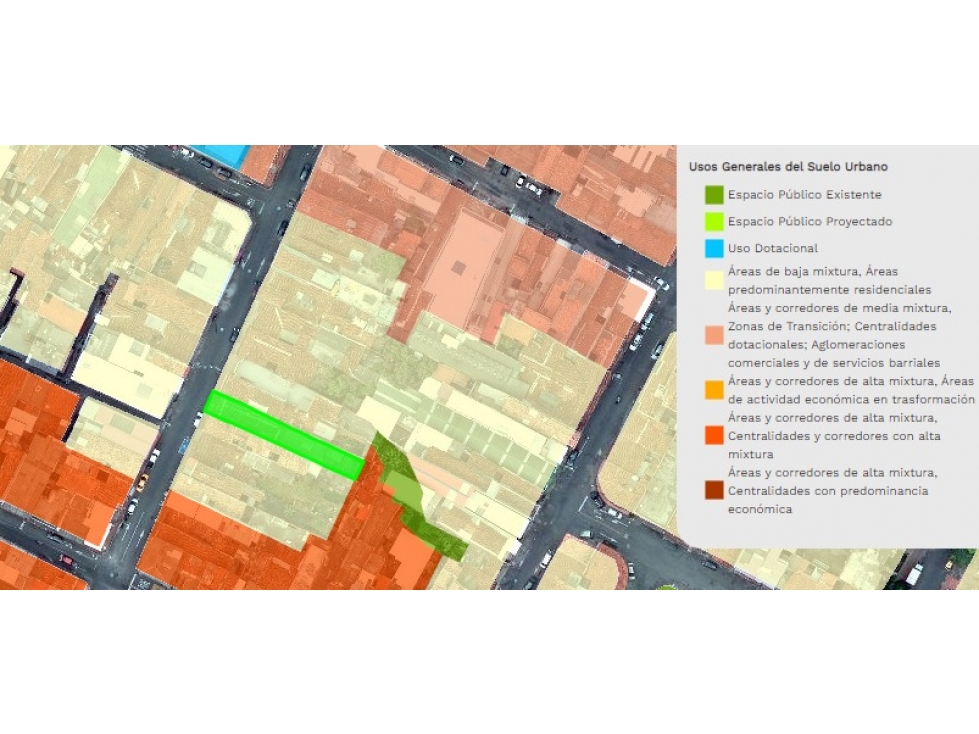Click the orange 'actividad económica en trasformación' swatch
Screen dimensions: 979x734
click(714, 390)
